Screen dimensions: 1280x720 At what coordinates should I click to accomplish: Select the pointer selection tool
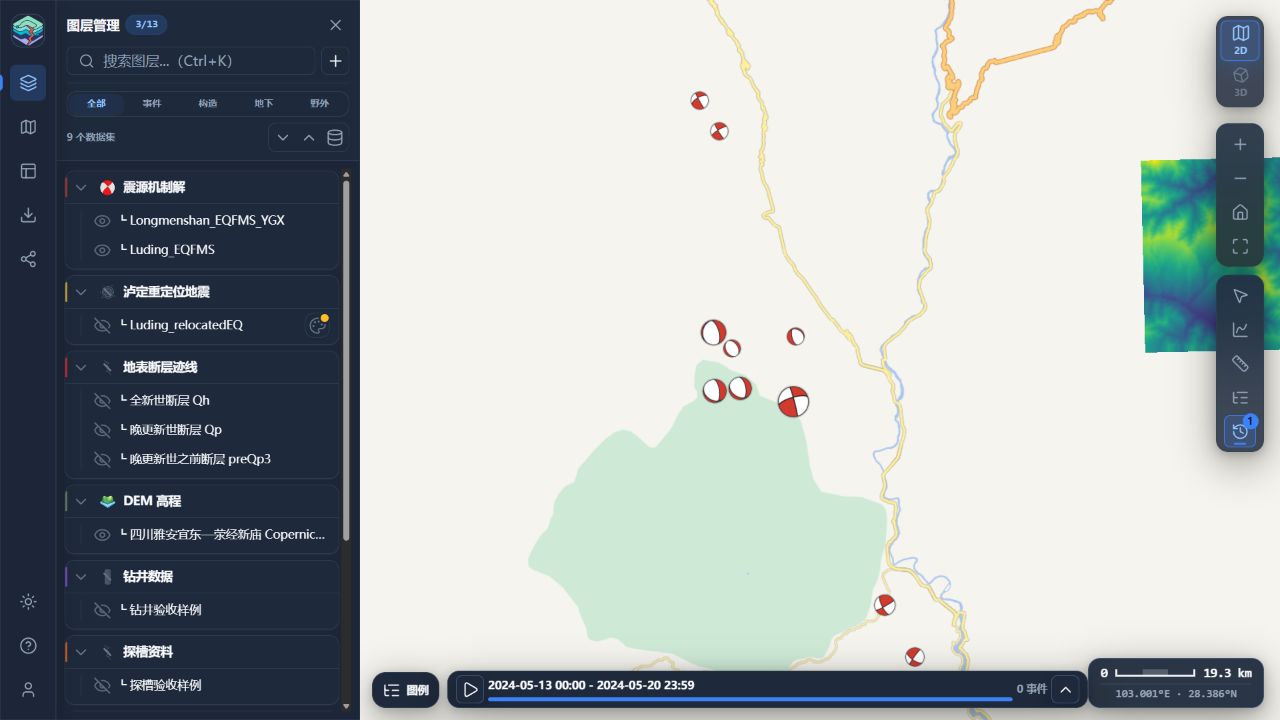coord(1240,296)
